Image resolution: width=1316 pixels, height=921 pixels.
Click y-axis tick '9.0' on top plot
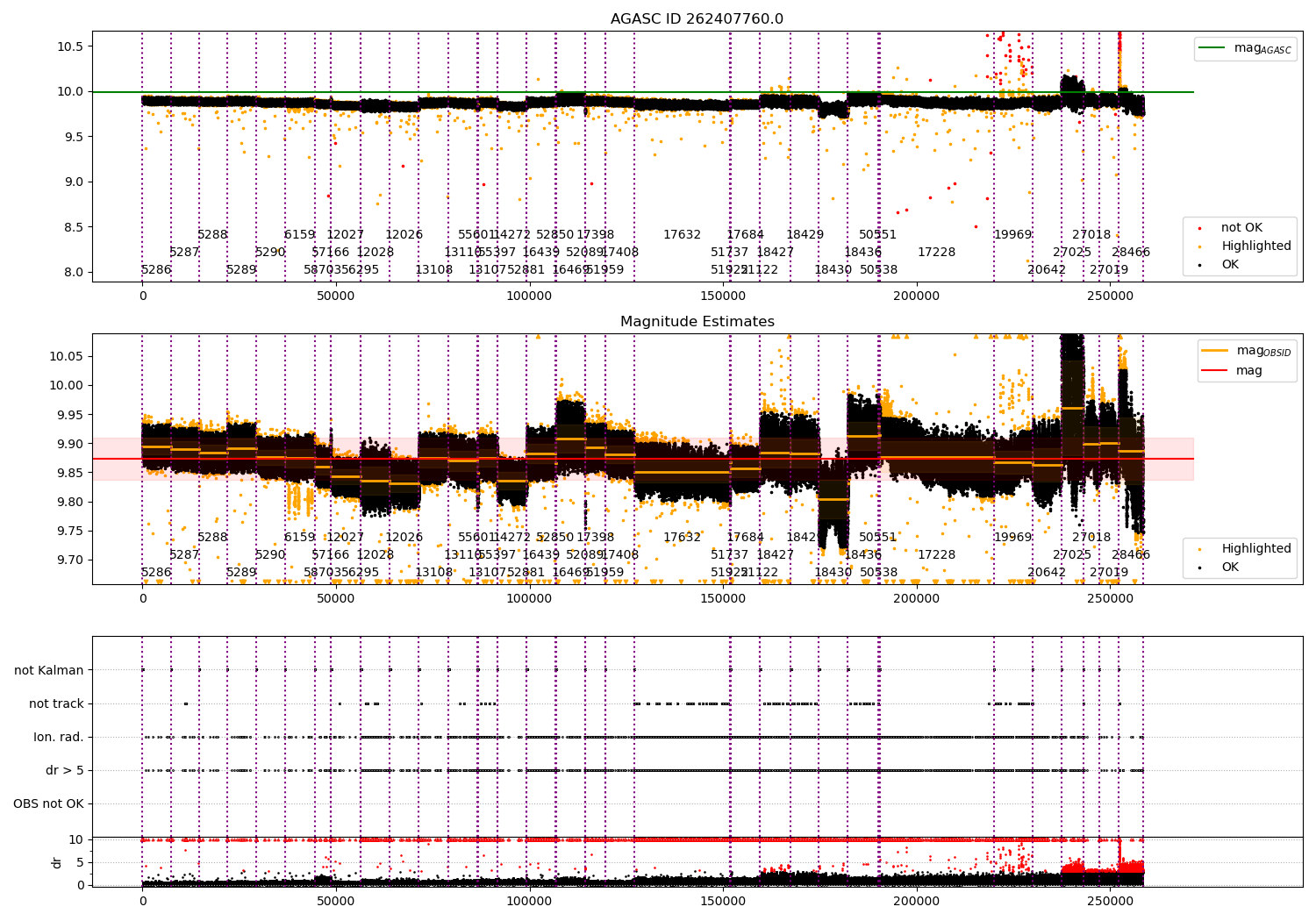[x=75, y=182]
